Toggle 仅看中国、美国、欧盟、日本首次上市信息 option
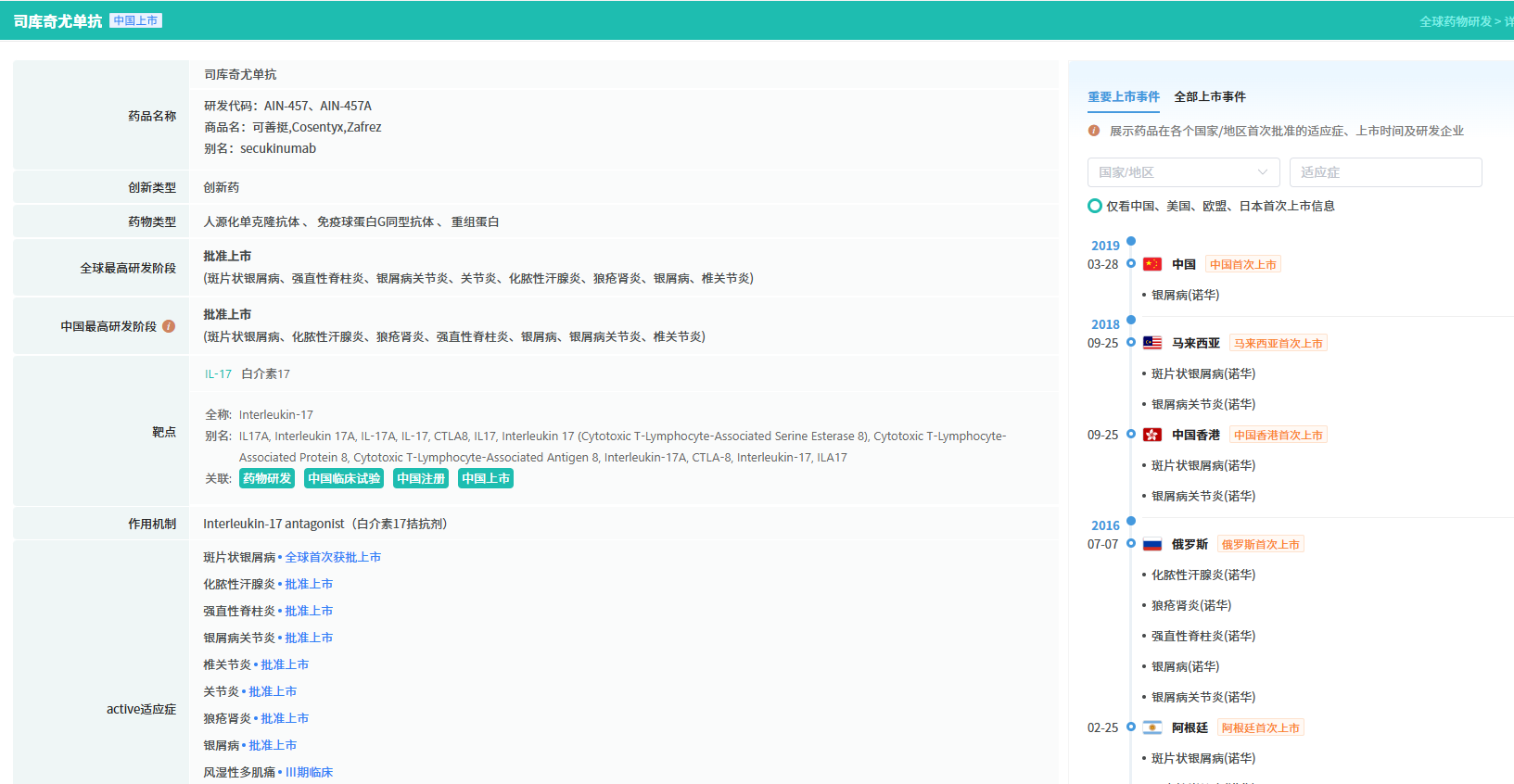Image resolution: width=1514 pixels, height=784 pixels. tap(1095, 206)
